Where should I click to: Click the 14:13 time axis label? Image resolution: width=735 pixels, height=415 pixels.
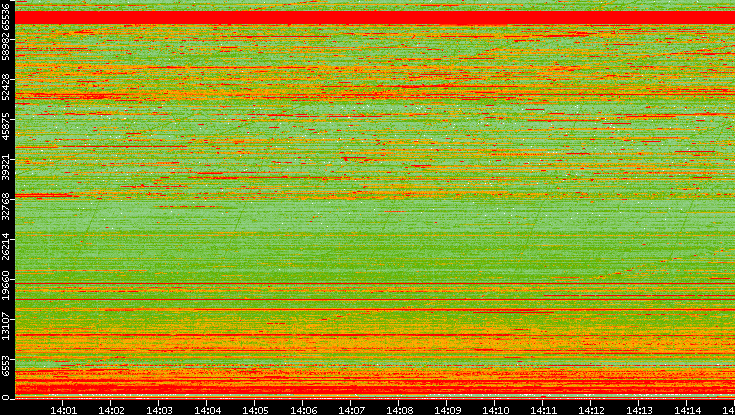click(x=638, y=410)
